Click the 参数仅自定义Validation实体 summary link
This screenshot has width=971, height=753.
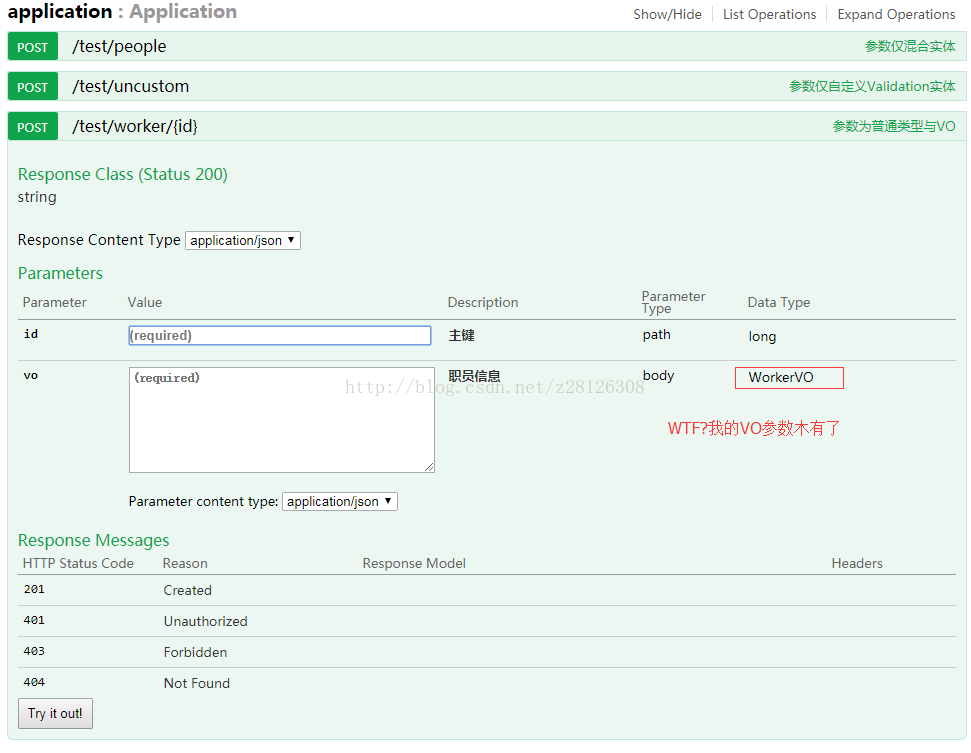pos(872,87)
